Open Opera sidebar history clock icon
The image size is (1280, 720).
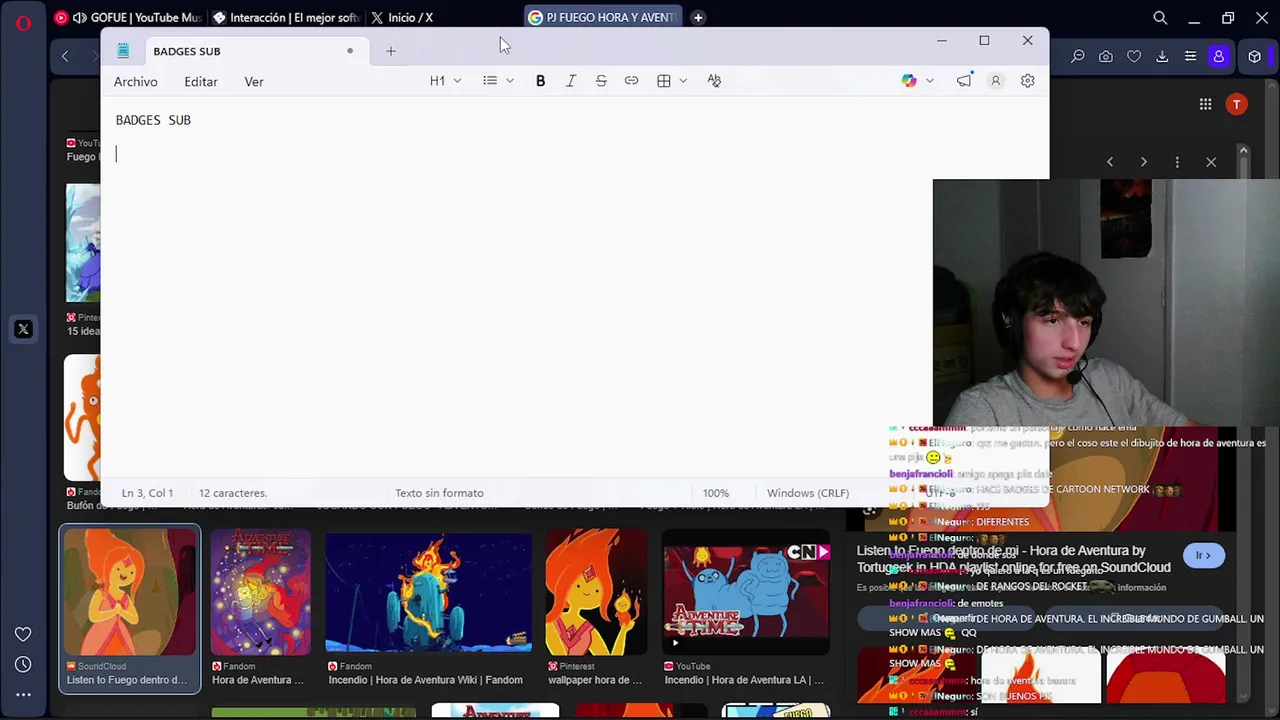[x=23, y=664]
